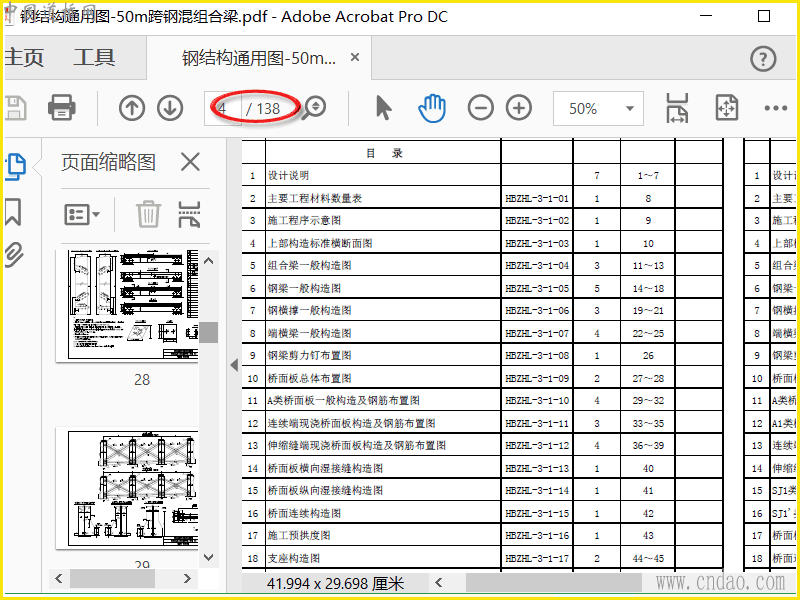
Task: Click the 钢梁一般构造图 entry
Action: tap(304, 288)
